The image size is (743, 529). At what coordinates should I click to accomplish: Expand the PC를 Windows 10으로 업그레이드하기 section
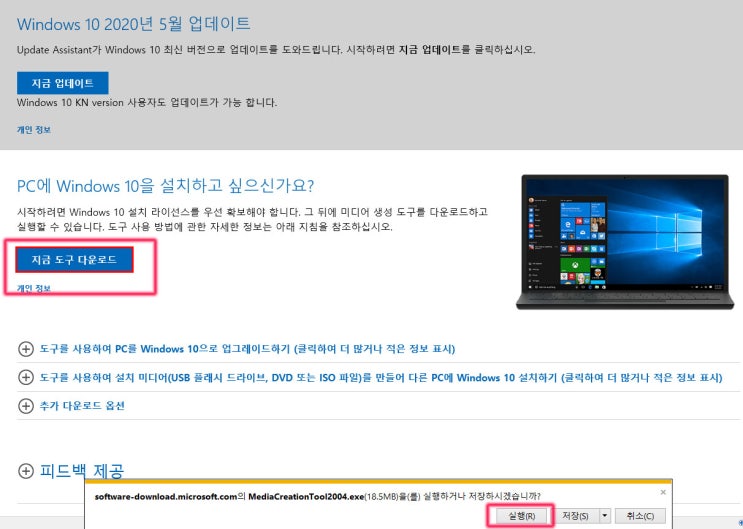(x=247, y=349)
